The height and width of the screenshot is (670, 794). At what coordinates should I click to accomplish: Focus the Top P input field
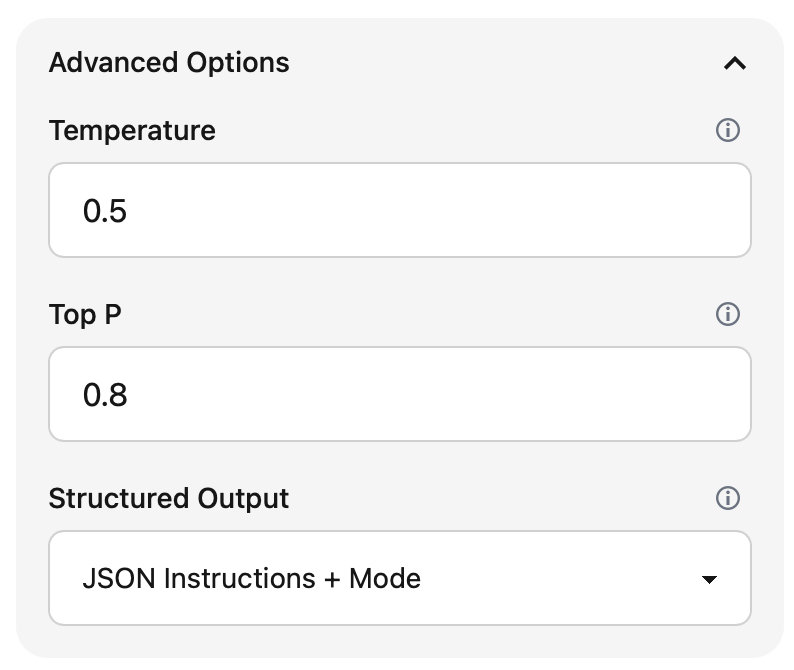click(399, 395)
